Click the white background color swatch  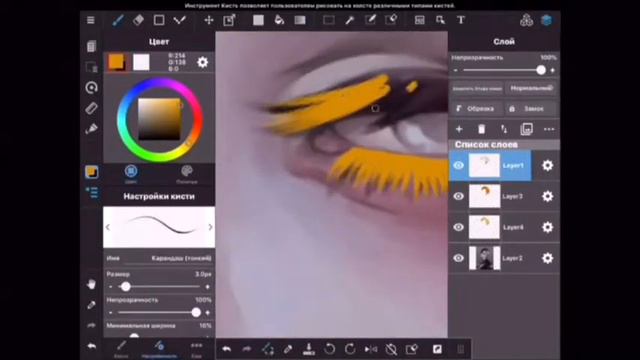click(x=141, y=62)
